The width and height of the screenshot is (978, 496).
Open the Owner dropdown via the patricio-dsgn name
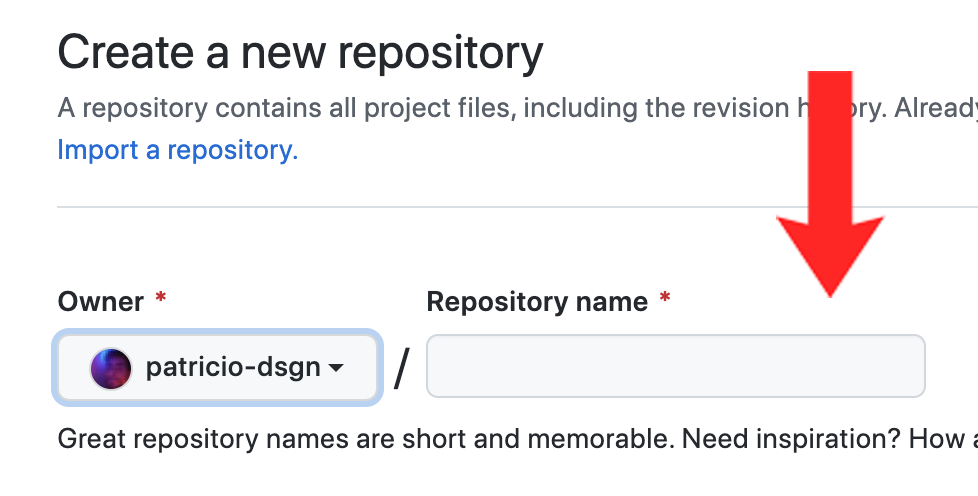click(x=233, y=368)
